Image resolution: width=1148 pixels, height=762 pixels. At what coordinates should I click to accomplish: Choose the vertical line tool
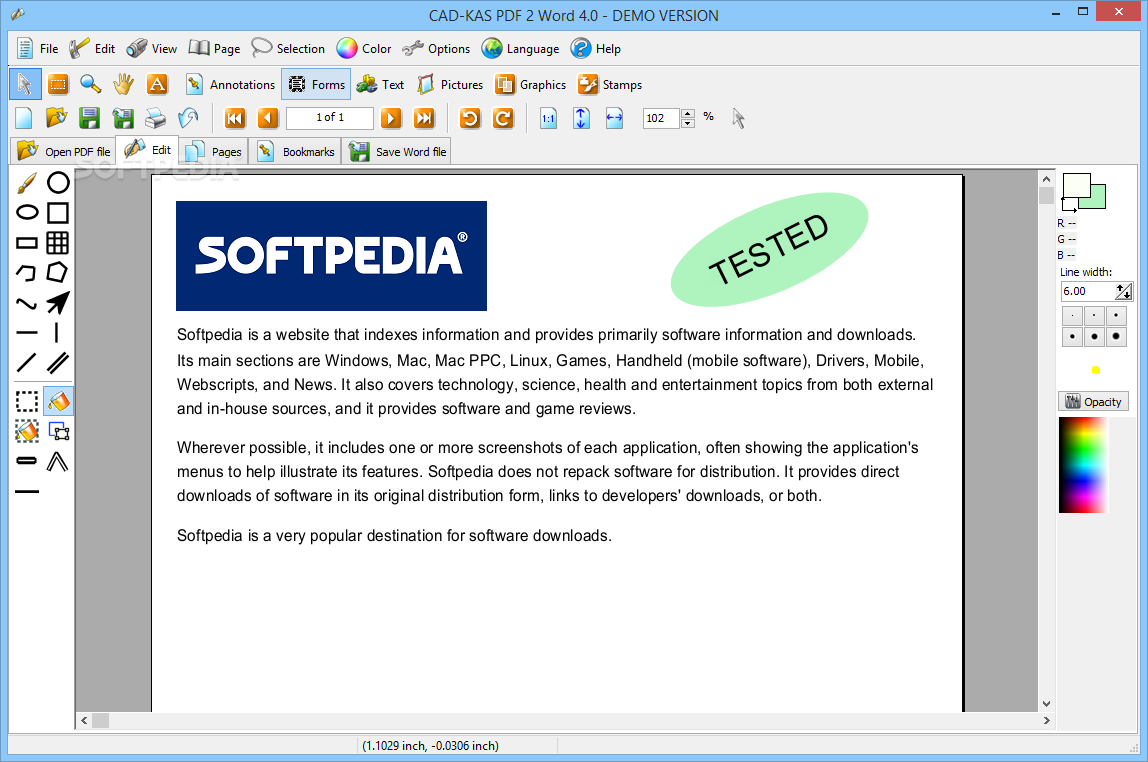tap(58, 332)
